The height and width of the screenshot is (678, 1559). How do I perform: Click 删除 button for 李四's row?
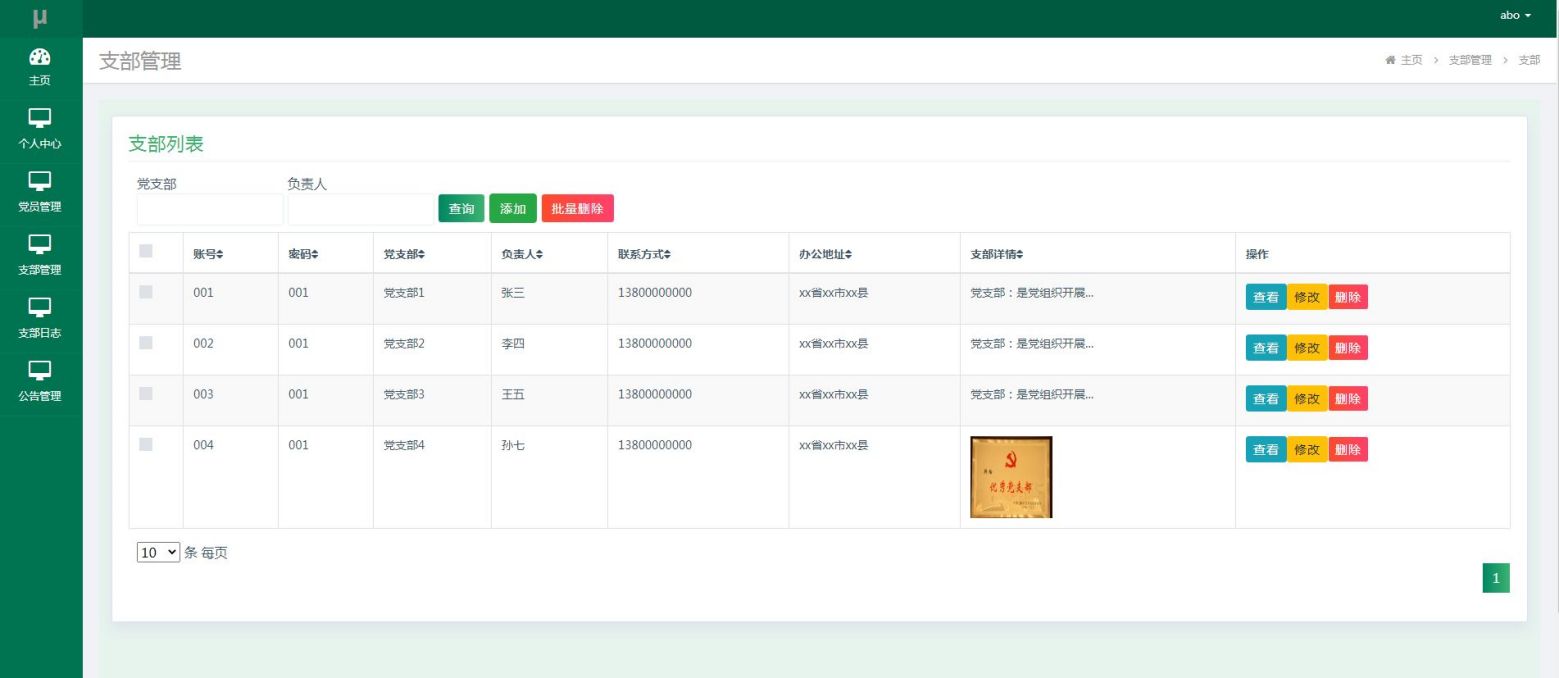[x=1347, y=348]
